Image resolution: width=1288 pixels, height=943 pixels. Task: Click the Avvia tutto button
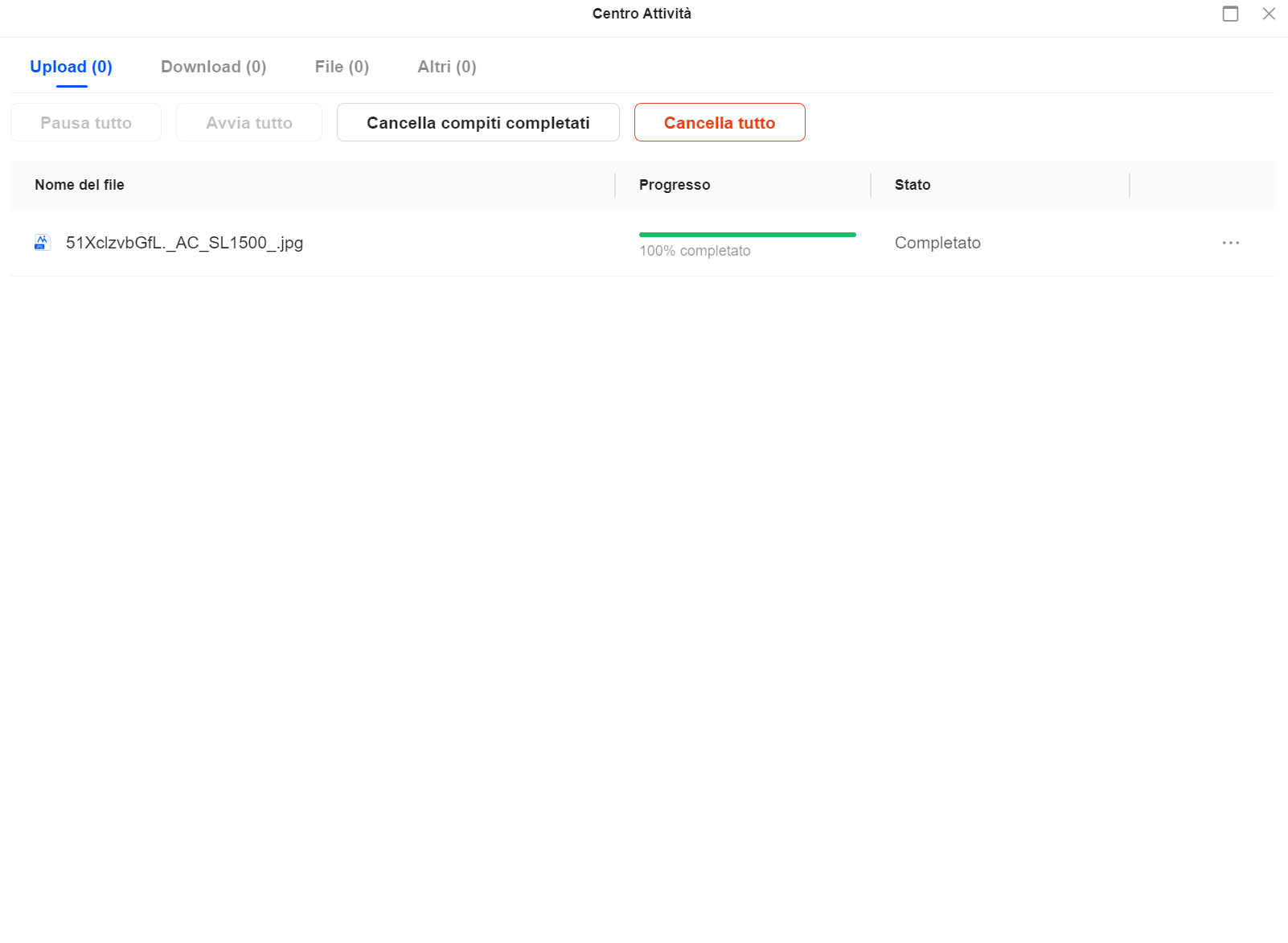pyautogui.click(x=249, y=123)
